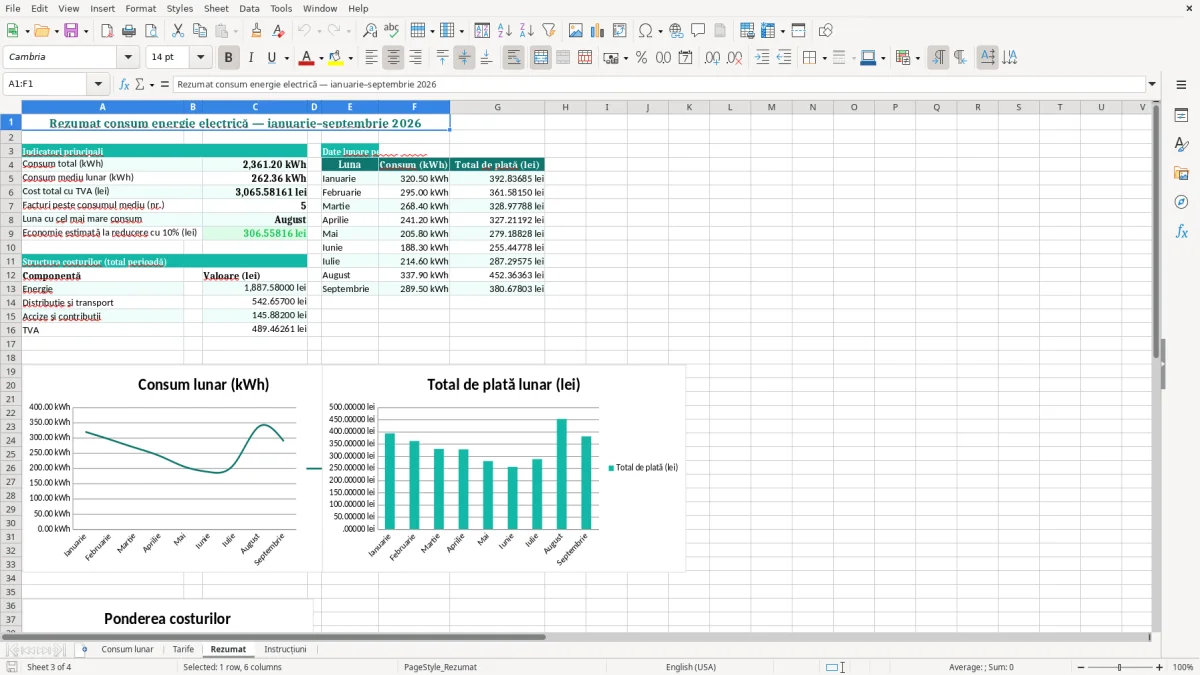This screenshot has height=675, width=1200.
Task: Apply red Font Color swatch
Action: [x=307, y=58]
